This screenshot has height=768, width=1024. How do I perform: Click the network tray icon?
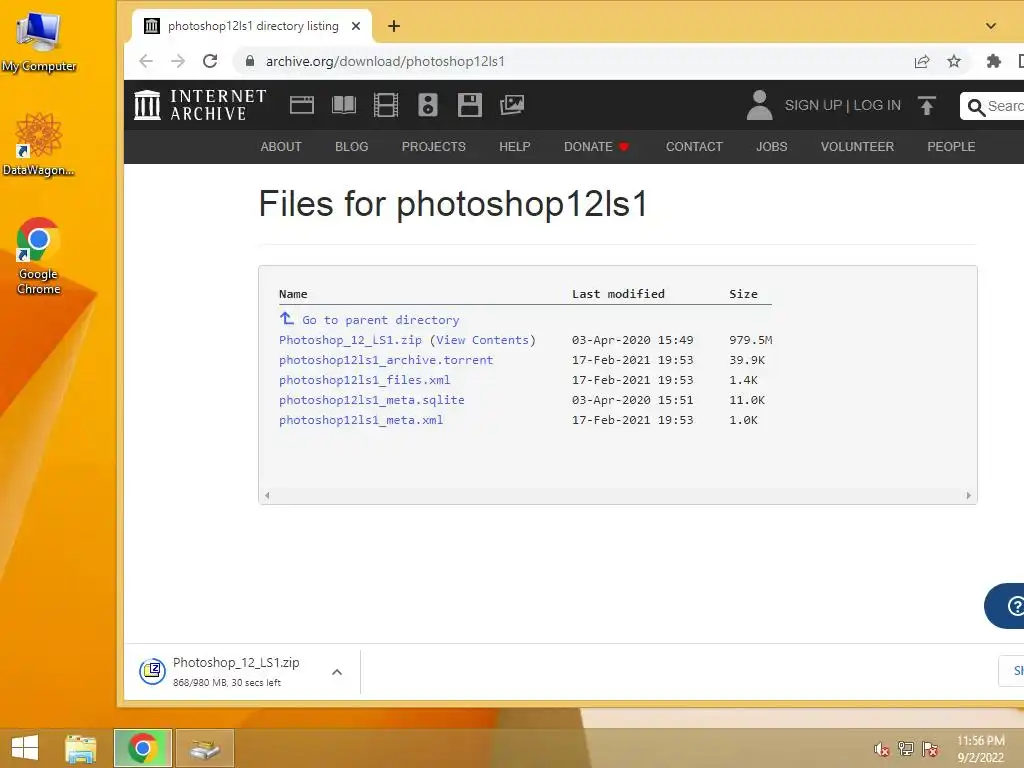[x=906, y=748]
